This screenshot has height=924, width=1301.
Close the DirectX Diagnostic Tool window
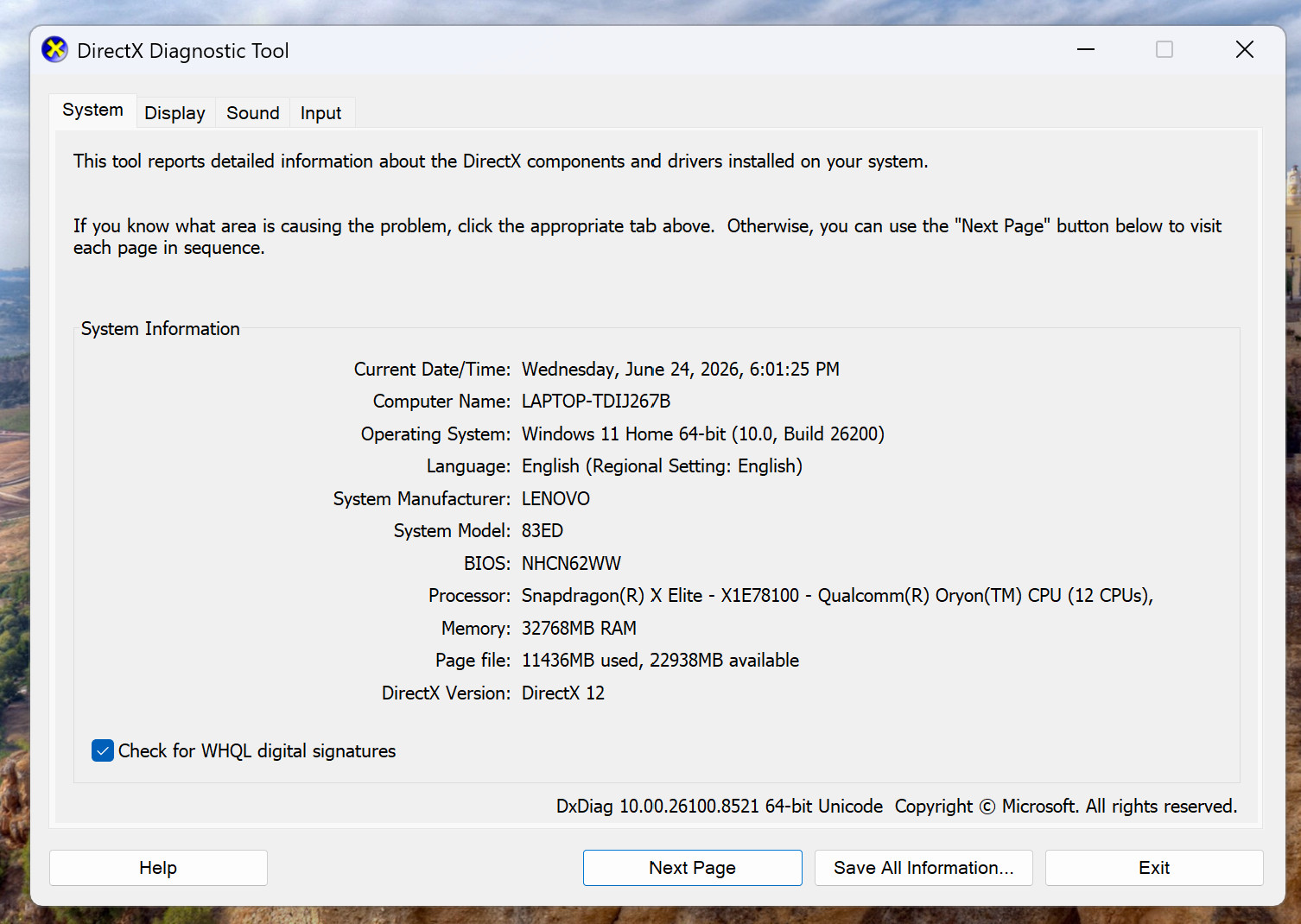pyautogui.click(x=1245, y=50)
